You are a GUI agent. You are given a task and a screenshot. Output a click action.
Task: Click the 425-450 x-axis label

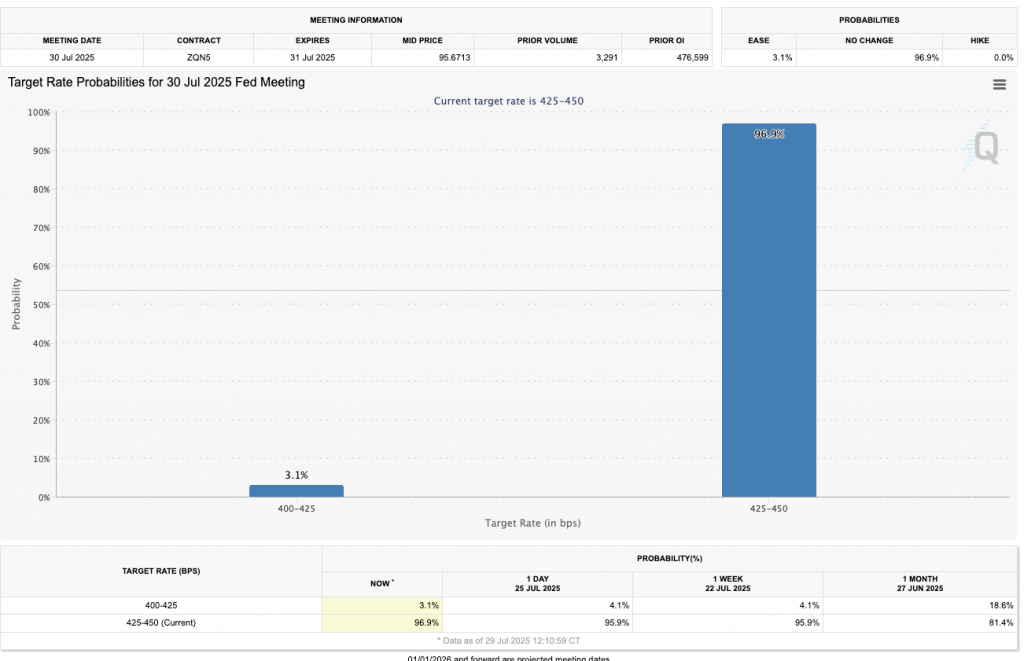[768, 509]
